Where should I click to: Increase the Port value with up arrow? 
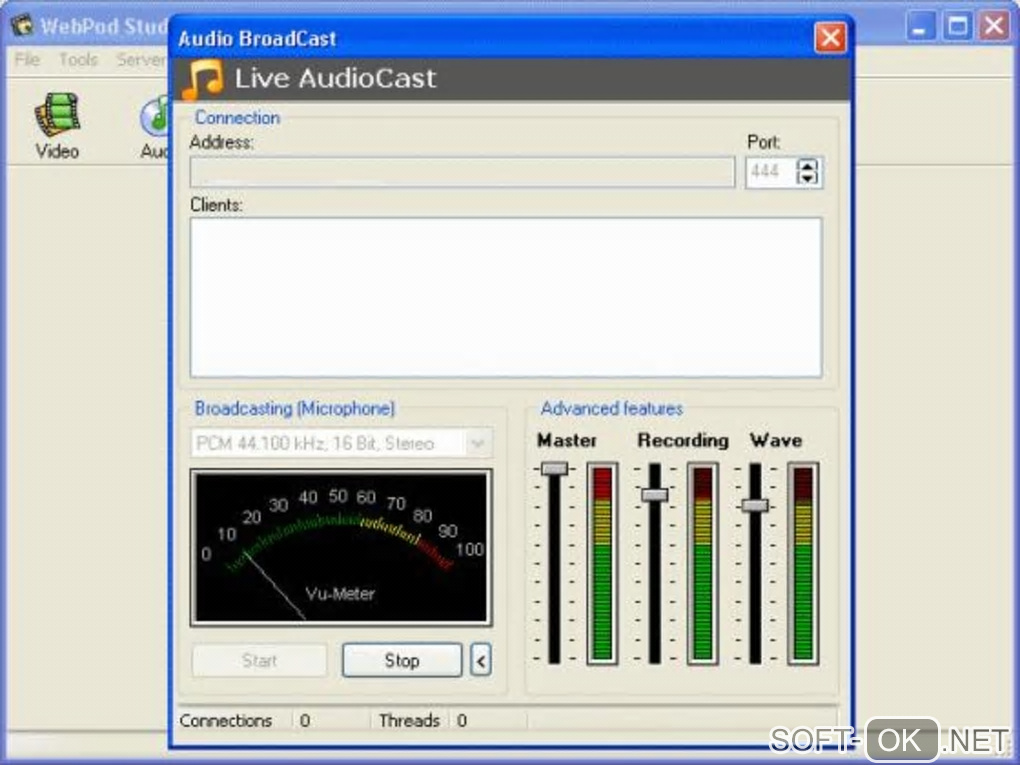click(807, 166)
